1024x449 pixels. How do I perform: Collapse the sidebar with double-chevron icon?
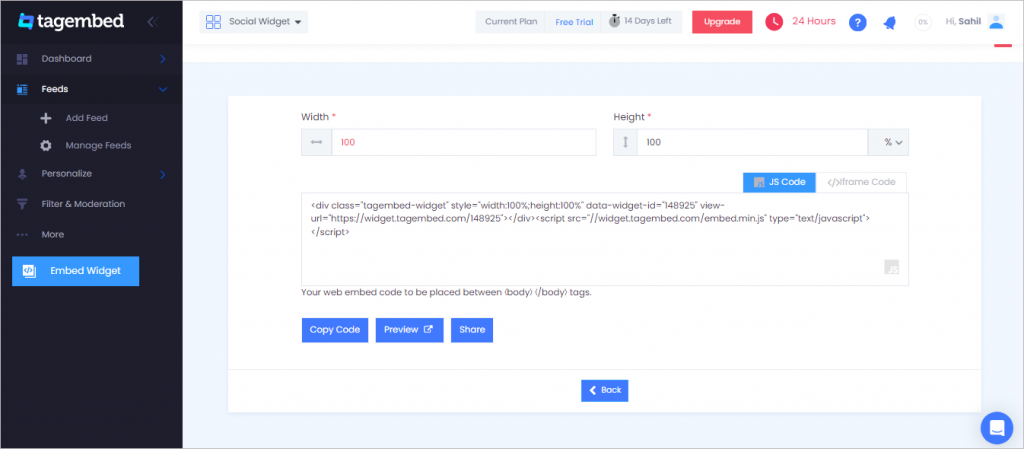tap(153, 22)
